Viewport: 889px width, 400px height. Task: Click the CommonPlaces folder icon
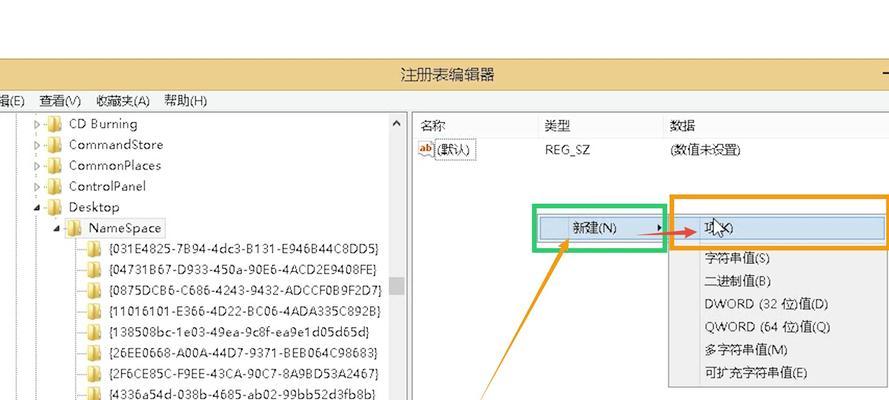54,166
